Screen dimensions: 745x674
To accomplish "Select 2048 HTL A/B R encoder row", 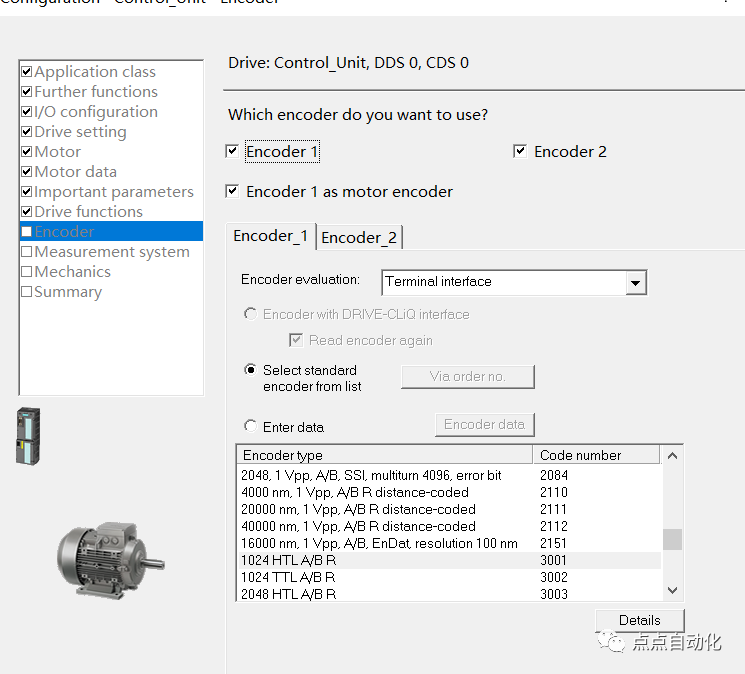I will click(x=449, y=594).
